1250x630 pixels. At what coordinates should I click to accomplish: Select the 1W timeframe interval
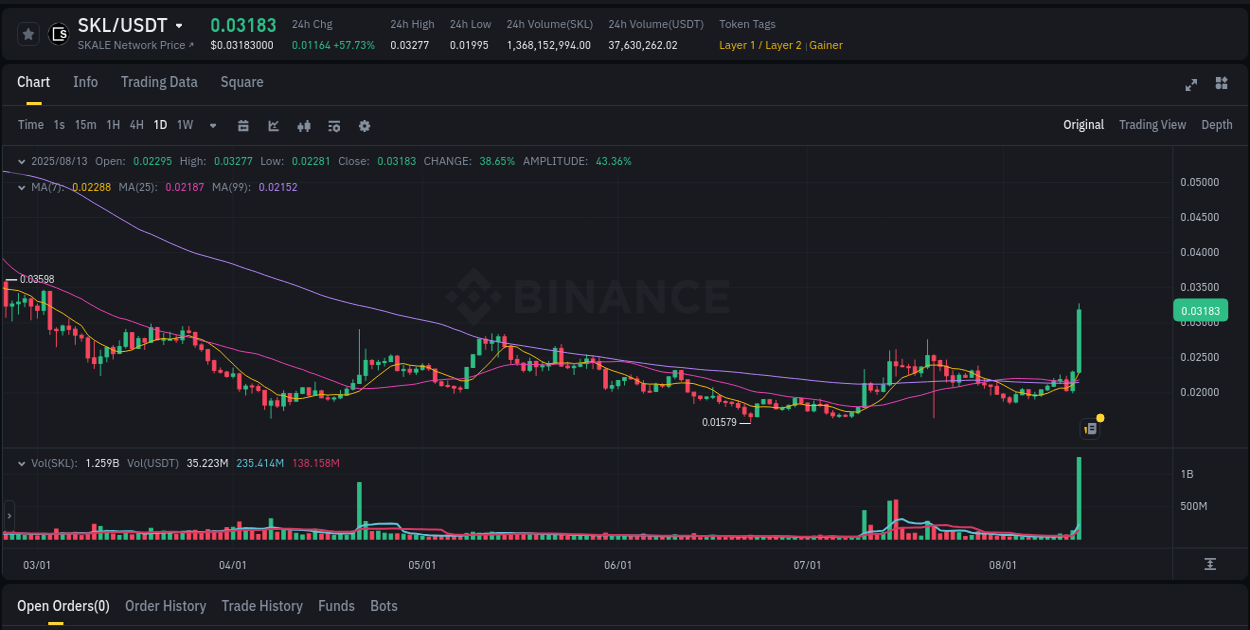[184, 125]
